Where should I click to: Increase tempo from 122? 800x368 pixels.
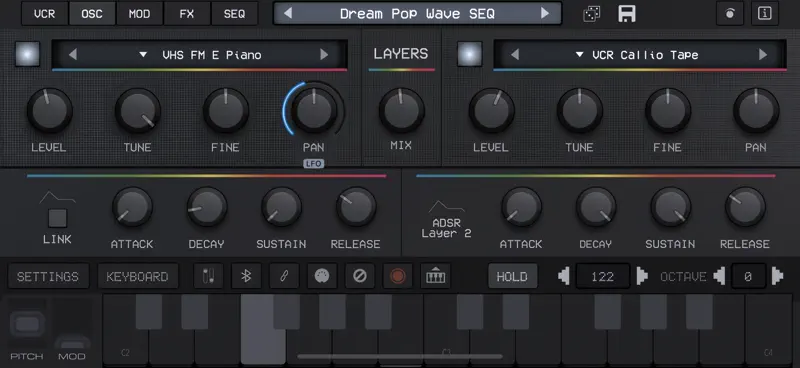[642, 276]
